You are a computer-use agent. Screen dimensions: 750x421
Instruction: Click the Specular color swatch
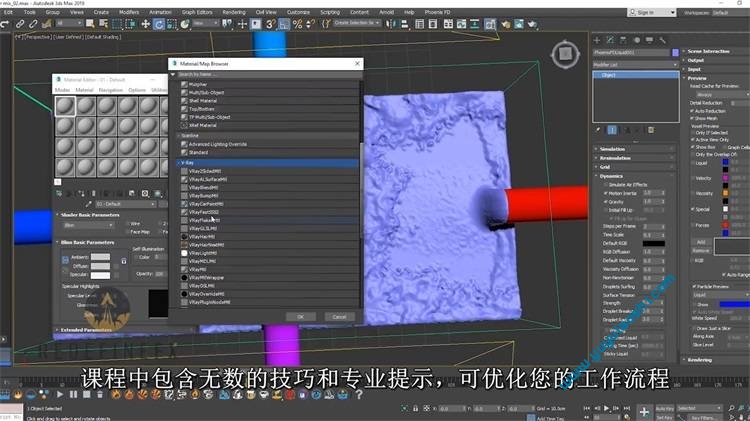tap(100, 275)
